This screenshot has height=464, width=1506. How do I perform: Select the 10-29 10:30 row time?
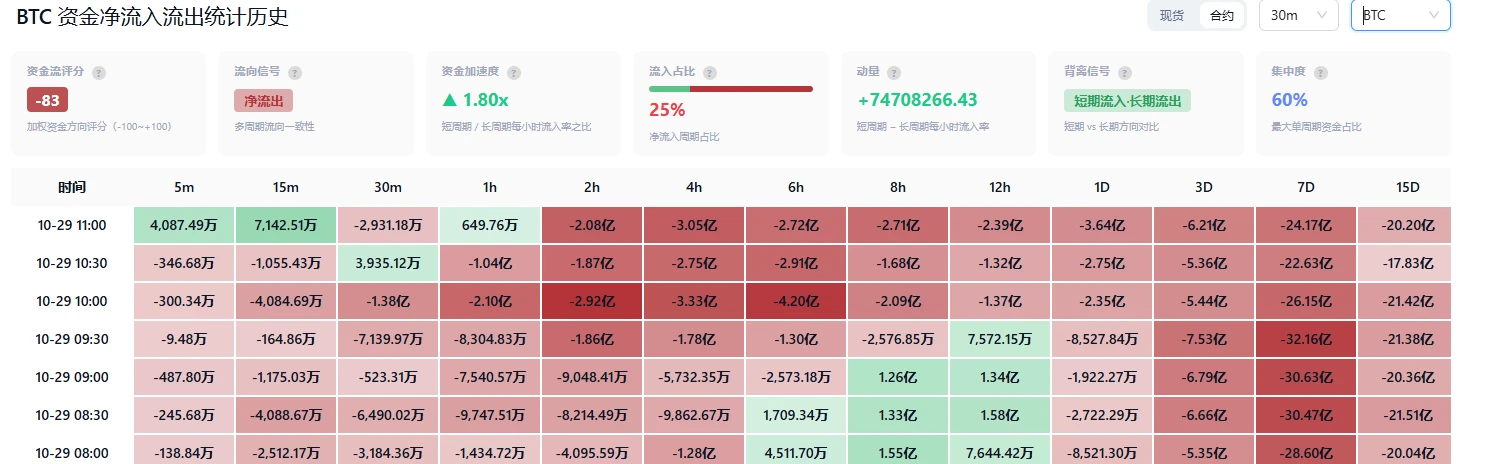point(72,263)
